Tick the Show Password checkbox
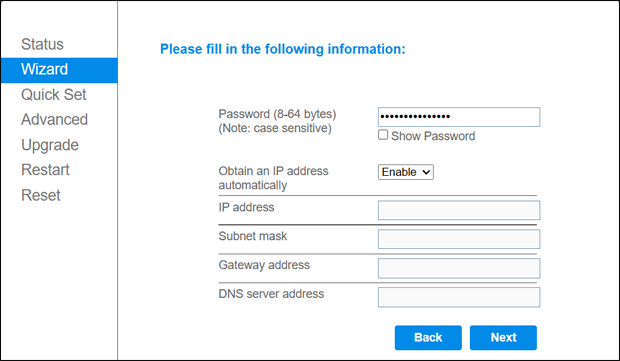Screen dimensions: 620x361 pos(383,135)
